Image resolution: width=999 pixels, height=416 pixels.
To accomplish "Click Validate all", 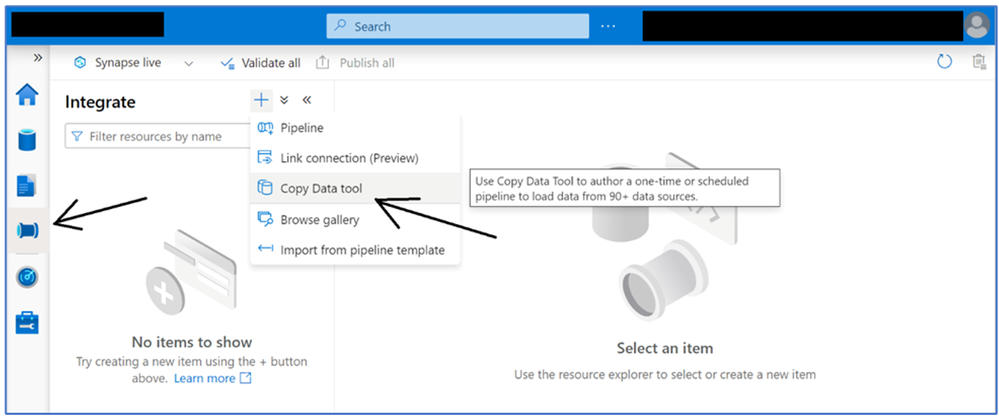I will pyautogui.click(x=261, y=63).
